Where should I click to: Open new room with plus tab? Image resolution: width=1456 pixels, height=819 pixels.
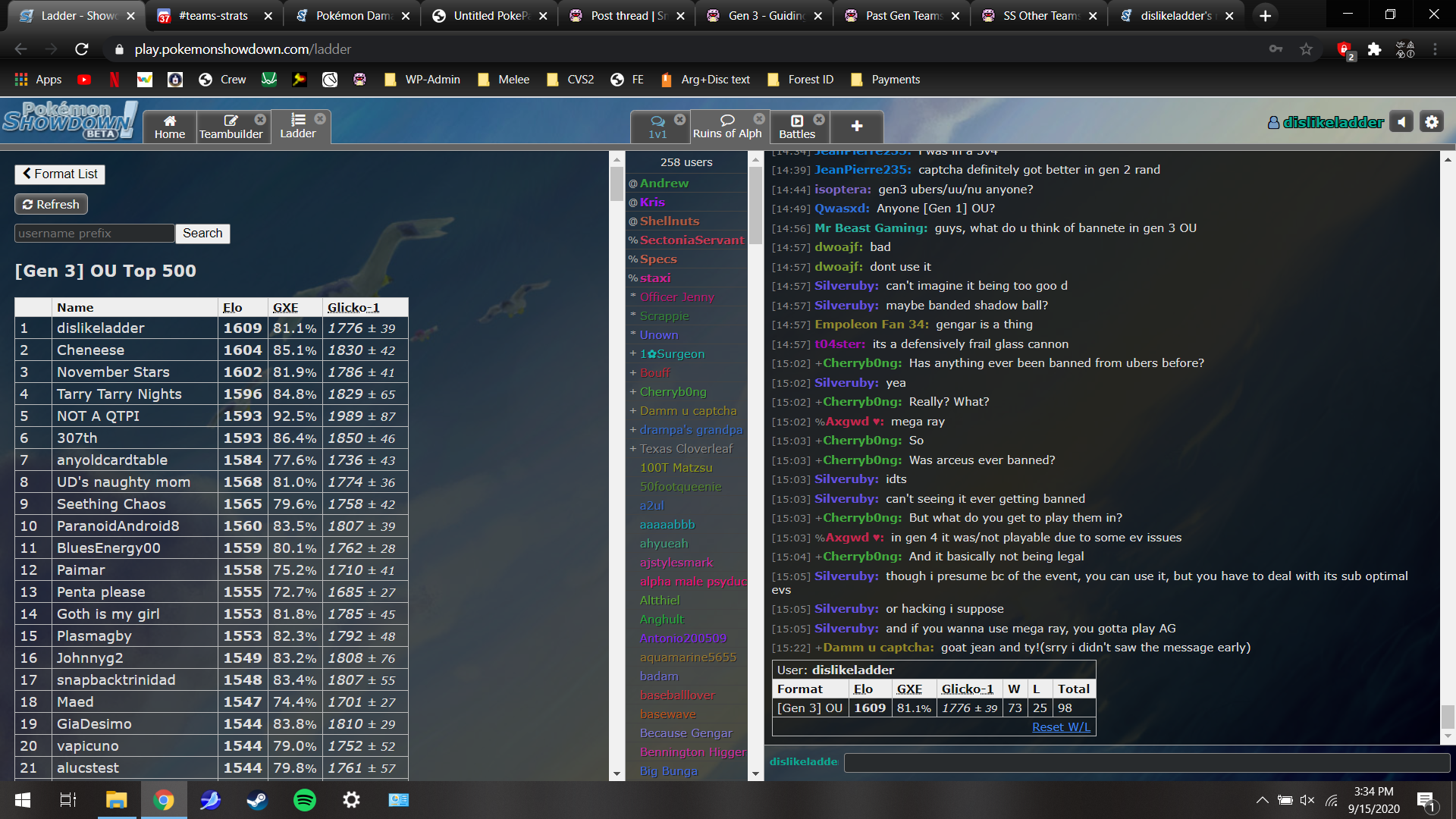pyautogui.click(x=856, y=127)
